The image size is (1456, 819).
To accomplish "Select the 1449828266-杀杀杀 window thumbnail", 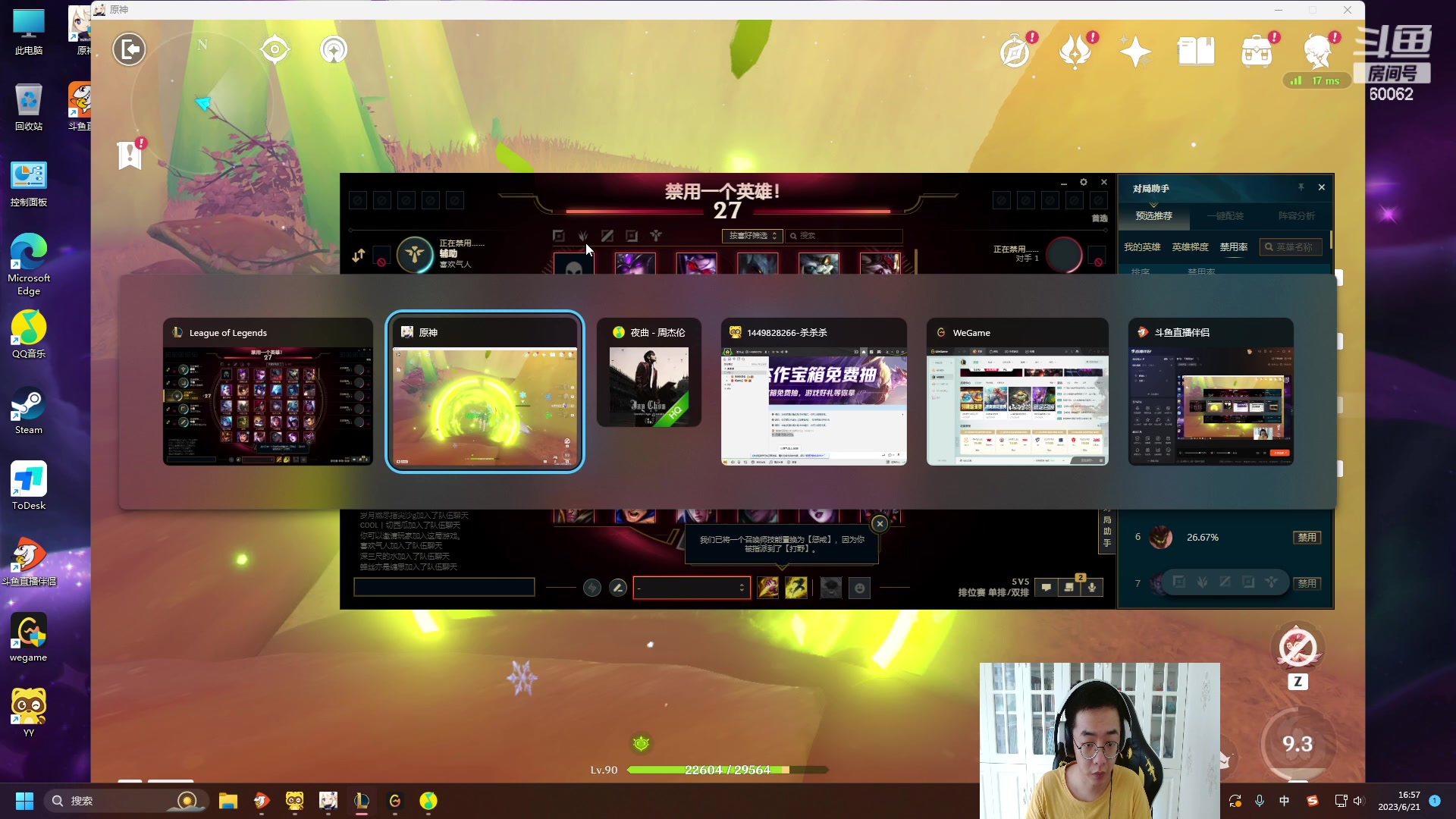I will 814,392.
